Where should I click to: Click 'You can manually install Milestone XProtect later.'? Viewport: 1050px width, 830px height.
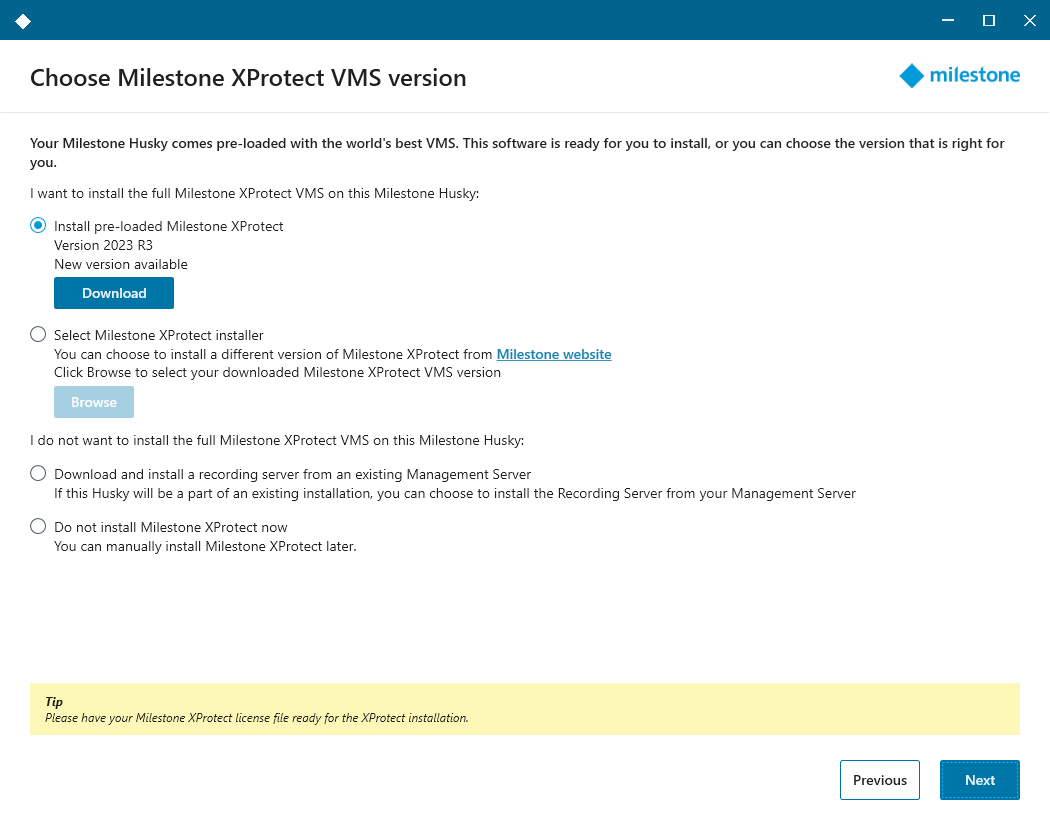coord(205,546)
